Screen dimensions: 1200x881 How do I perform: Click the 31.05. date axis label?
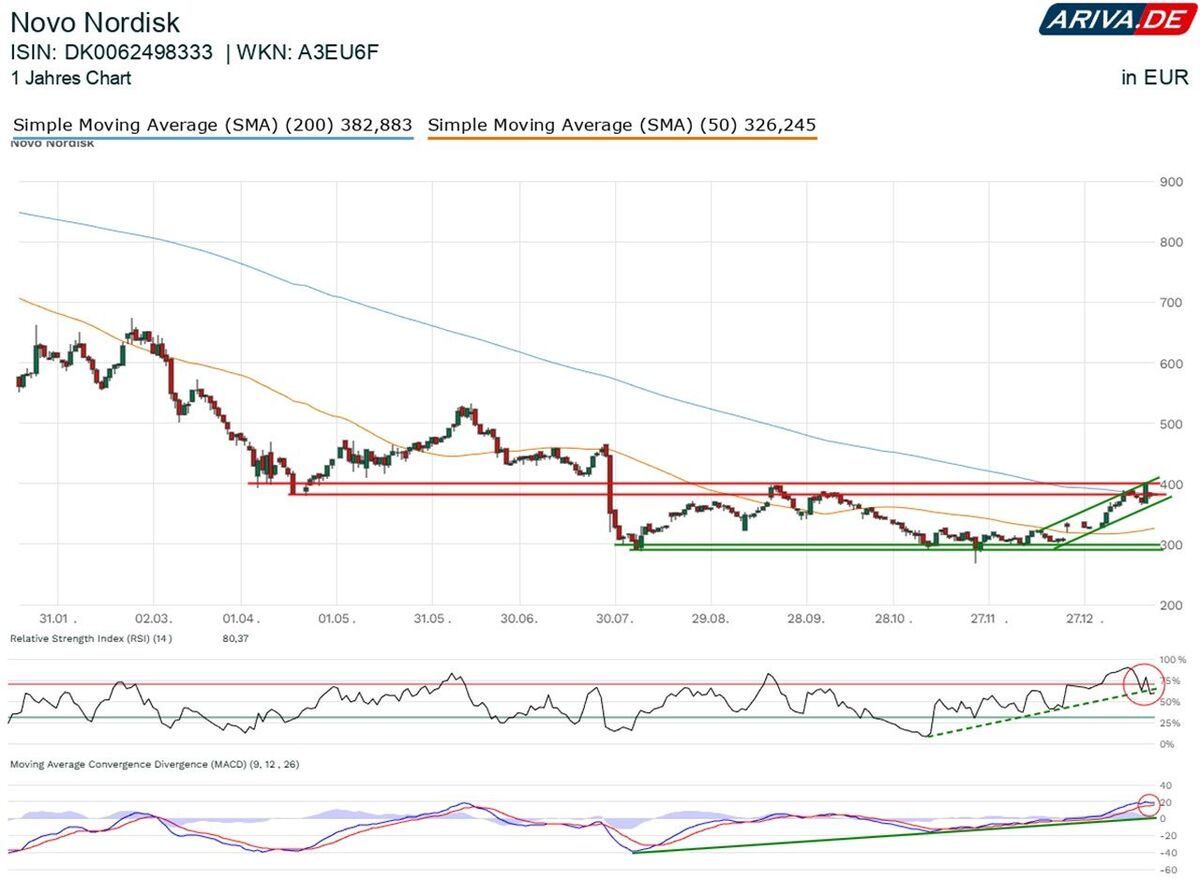click(430, 619)
